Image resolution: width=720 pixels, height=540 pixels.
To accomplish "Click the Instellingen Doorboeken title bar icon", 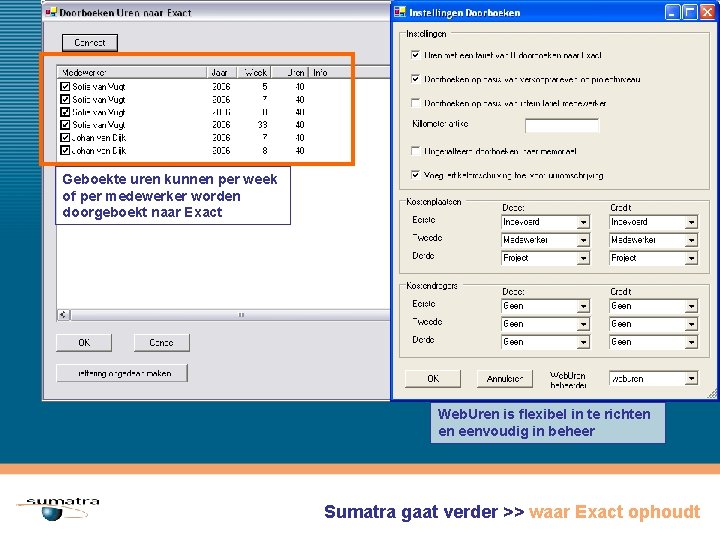I will pos(400,12).
